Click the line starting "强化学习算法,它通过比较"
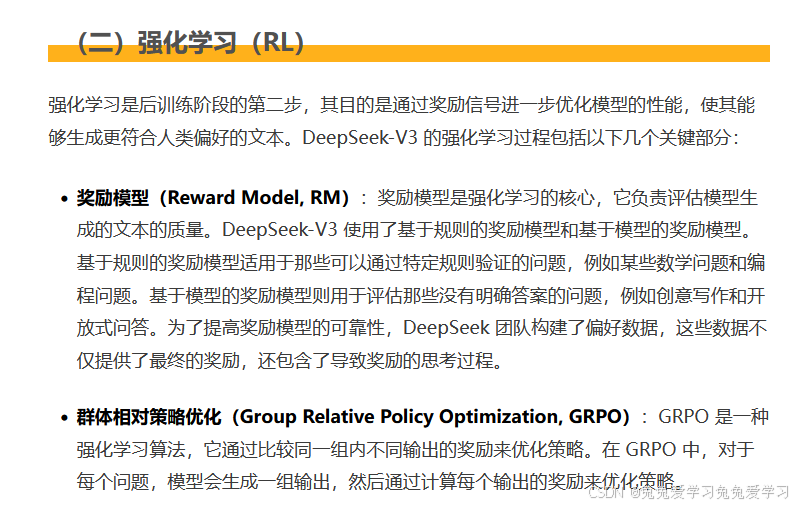Image resolution: width=797 pixels, height=506 pixels. point(416,450)
